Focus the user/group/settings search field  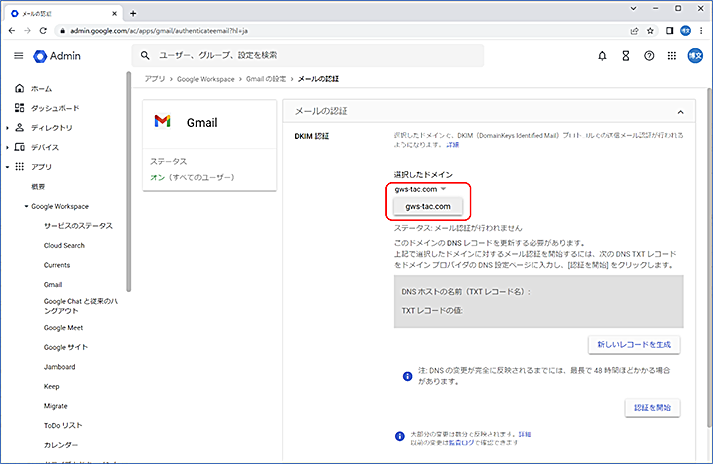click(308, 55)
